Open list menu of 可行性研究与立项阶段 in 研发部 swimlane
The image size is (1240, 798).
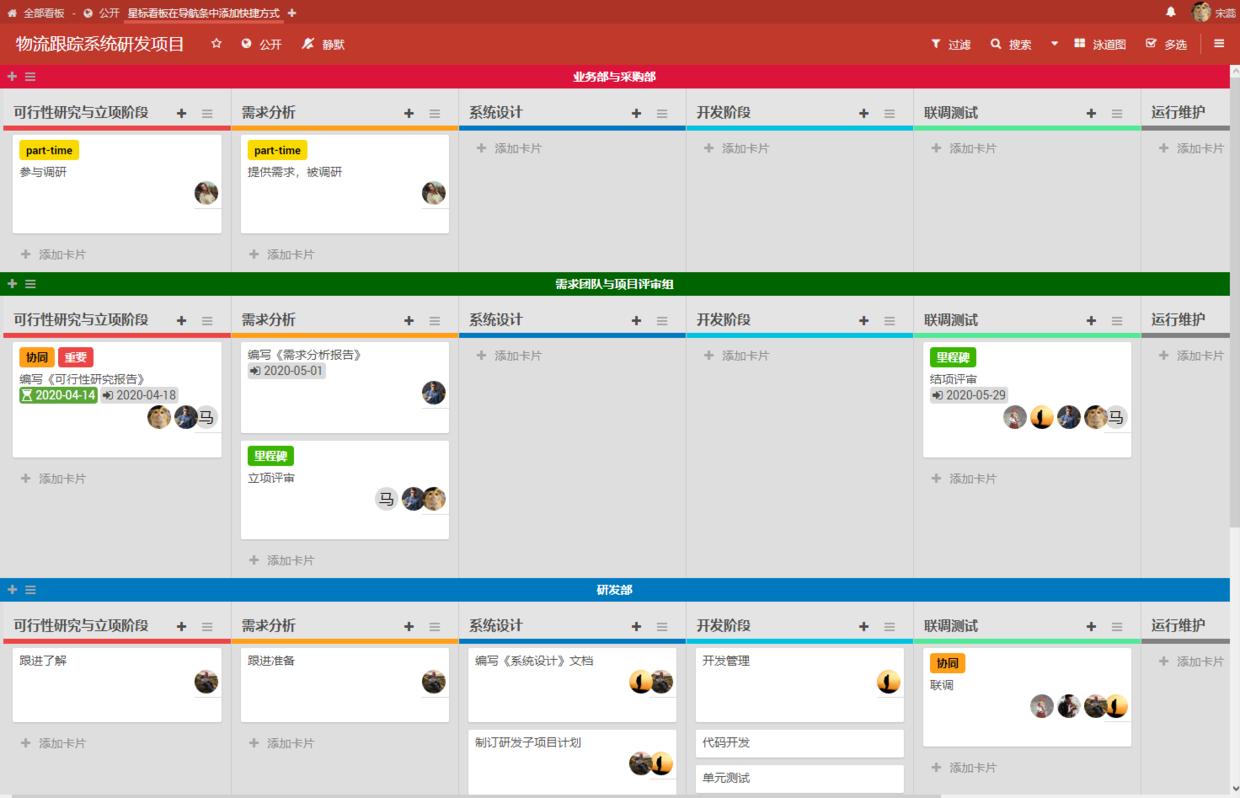(x=207, y=627)
